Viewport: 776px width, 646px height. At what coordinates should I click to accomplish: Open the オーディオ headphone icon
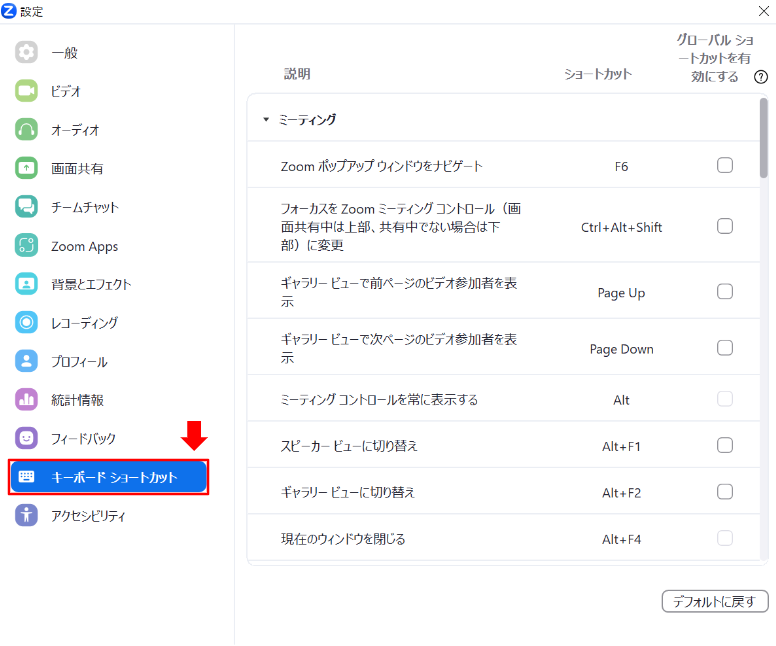[x=26, y=129]
